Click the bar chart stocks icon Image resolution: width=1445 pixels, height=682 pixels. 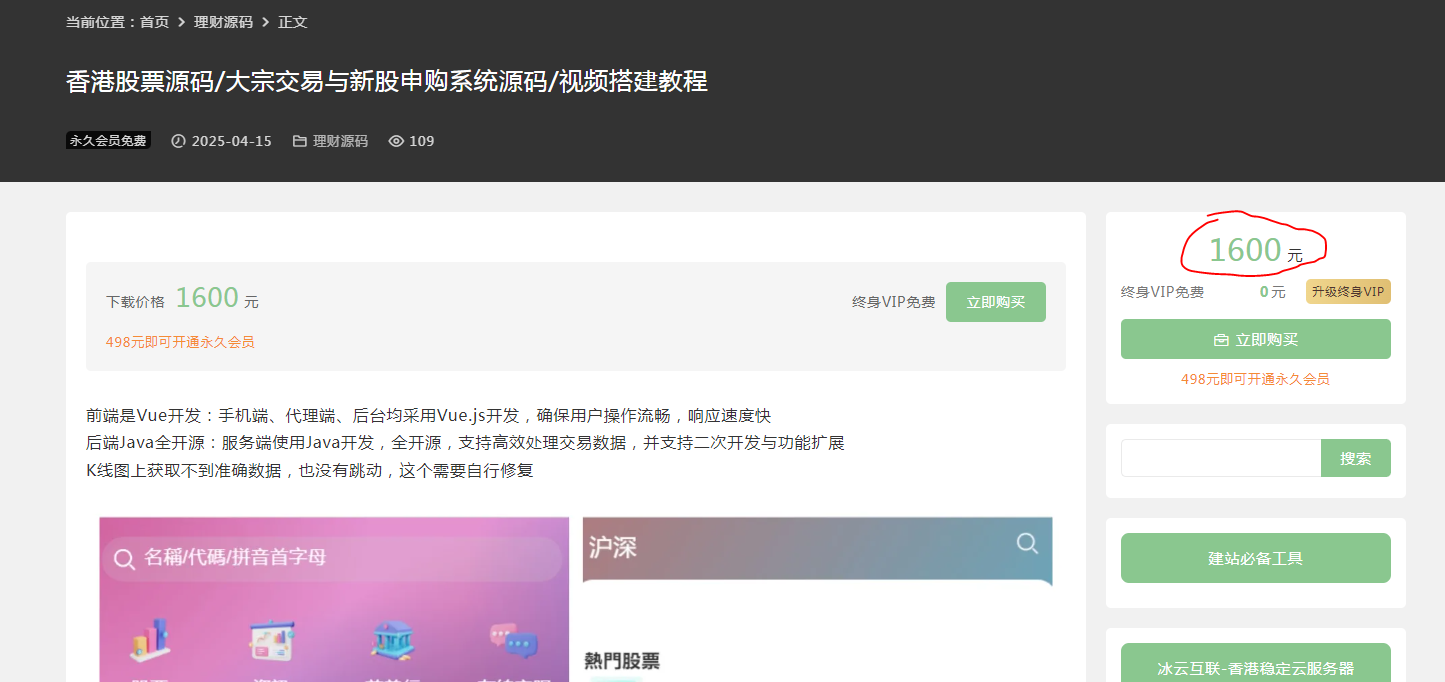149,640
